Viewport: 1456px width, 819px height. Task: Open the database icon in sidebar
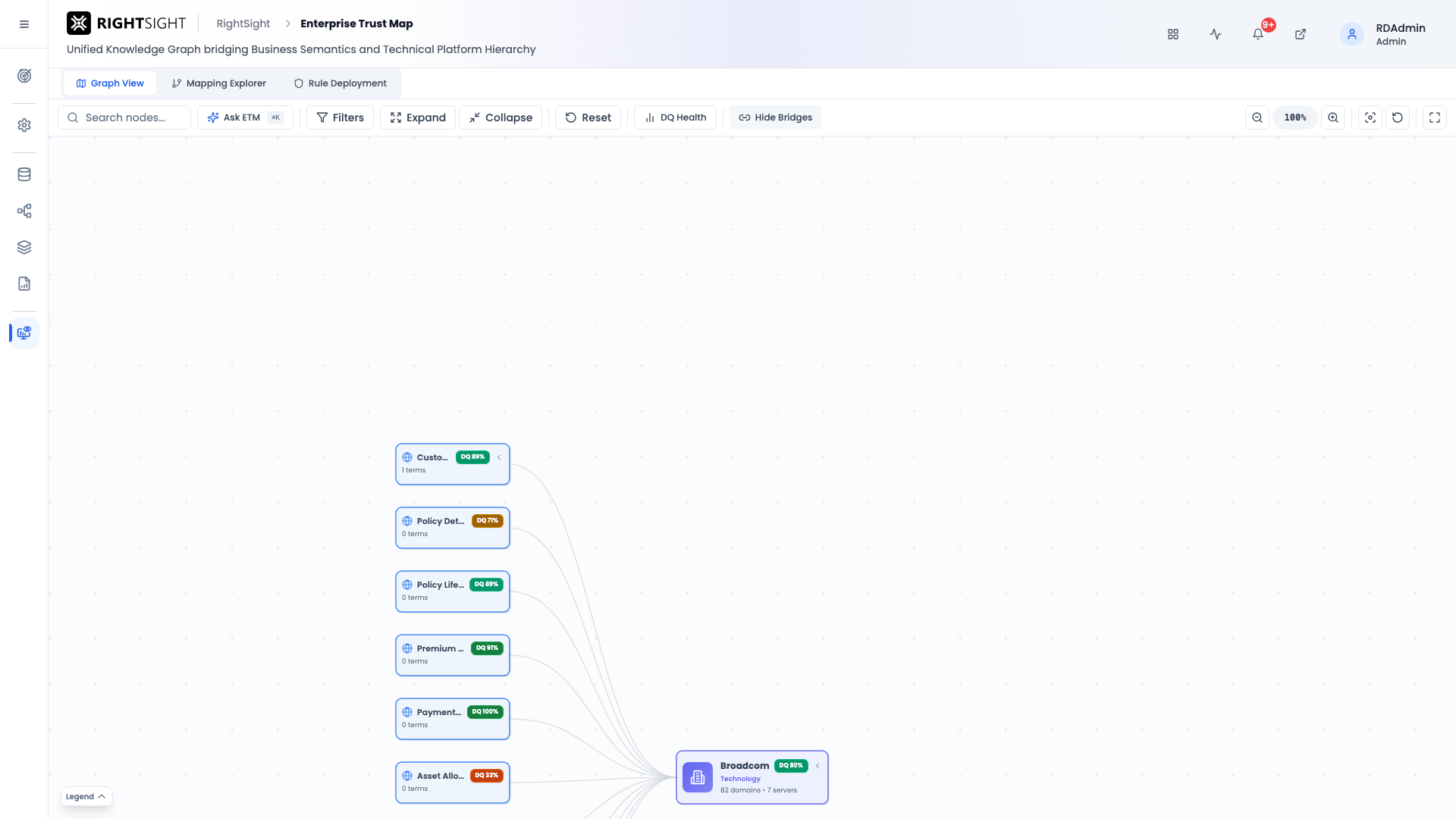[x=24, y=174]
